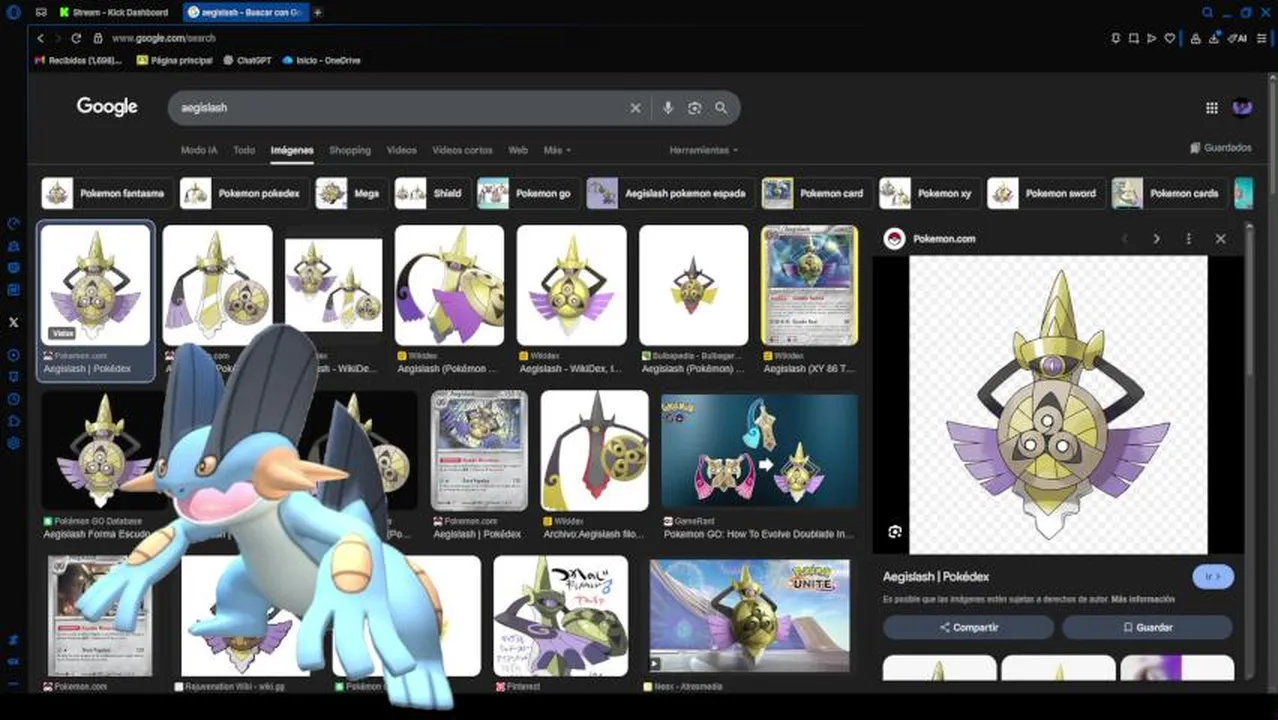Switch to Stream - Kick Dashboard tab
Screen dimensions: 1278x720
coord(114,12)
